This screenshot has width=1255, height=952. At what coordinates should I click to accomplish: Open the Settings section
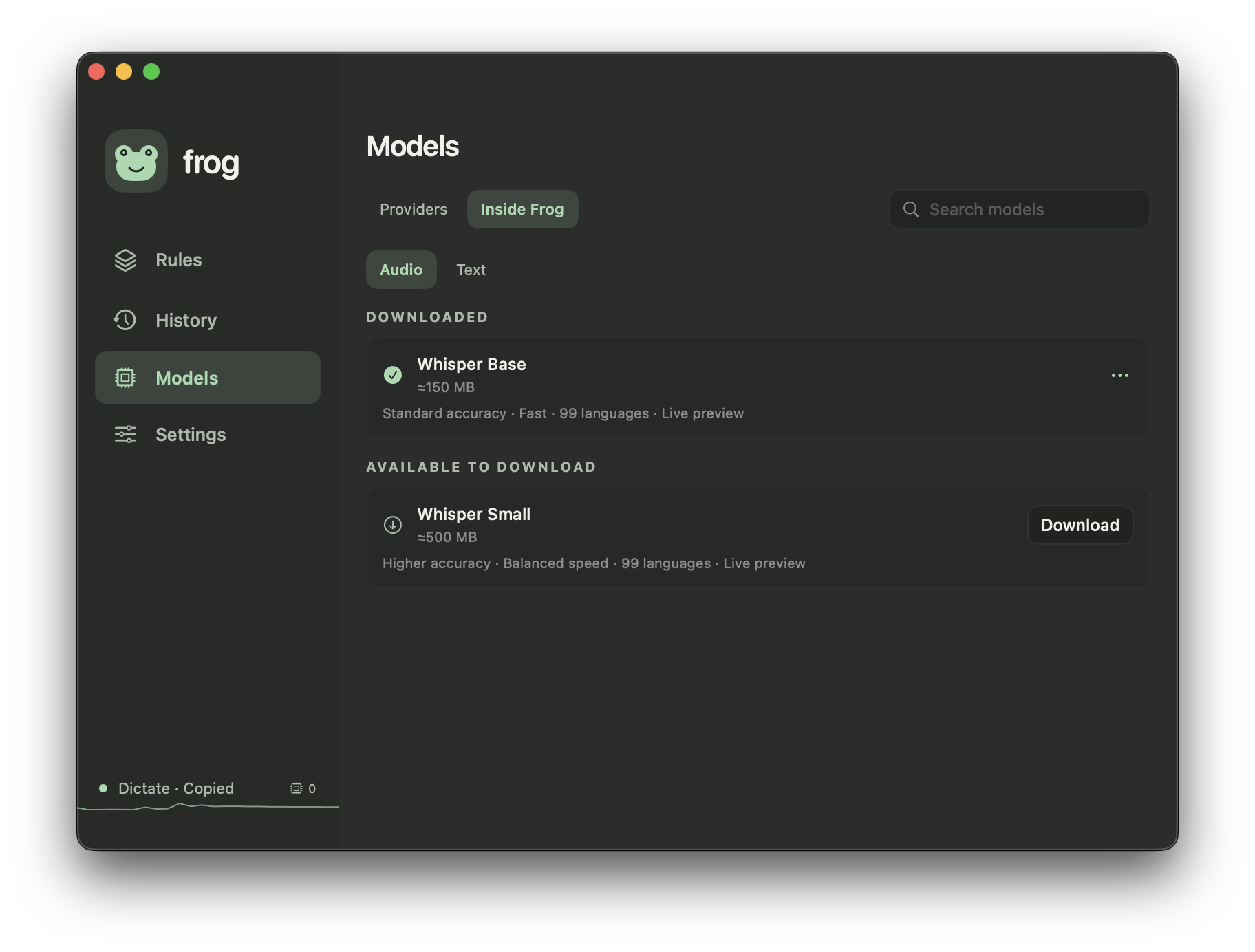click(x=208, y=434)
